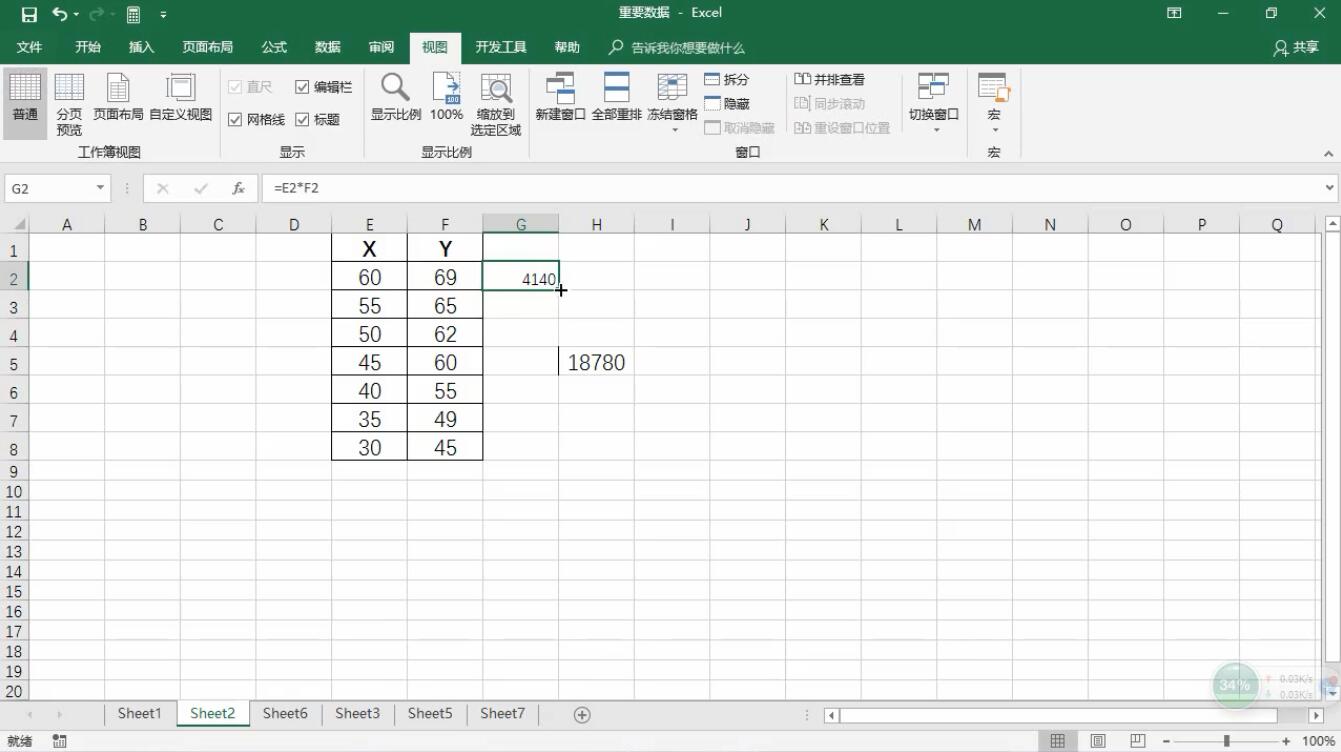Select cell H5 containing 18780
This screenshot has height=752, width=1341.
pos(596,362)
